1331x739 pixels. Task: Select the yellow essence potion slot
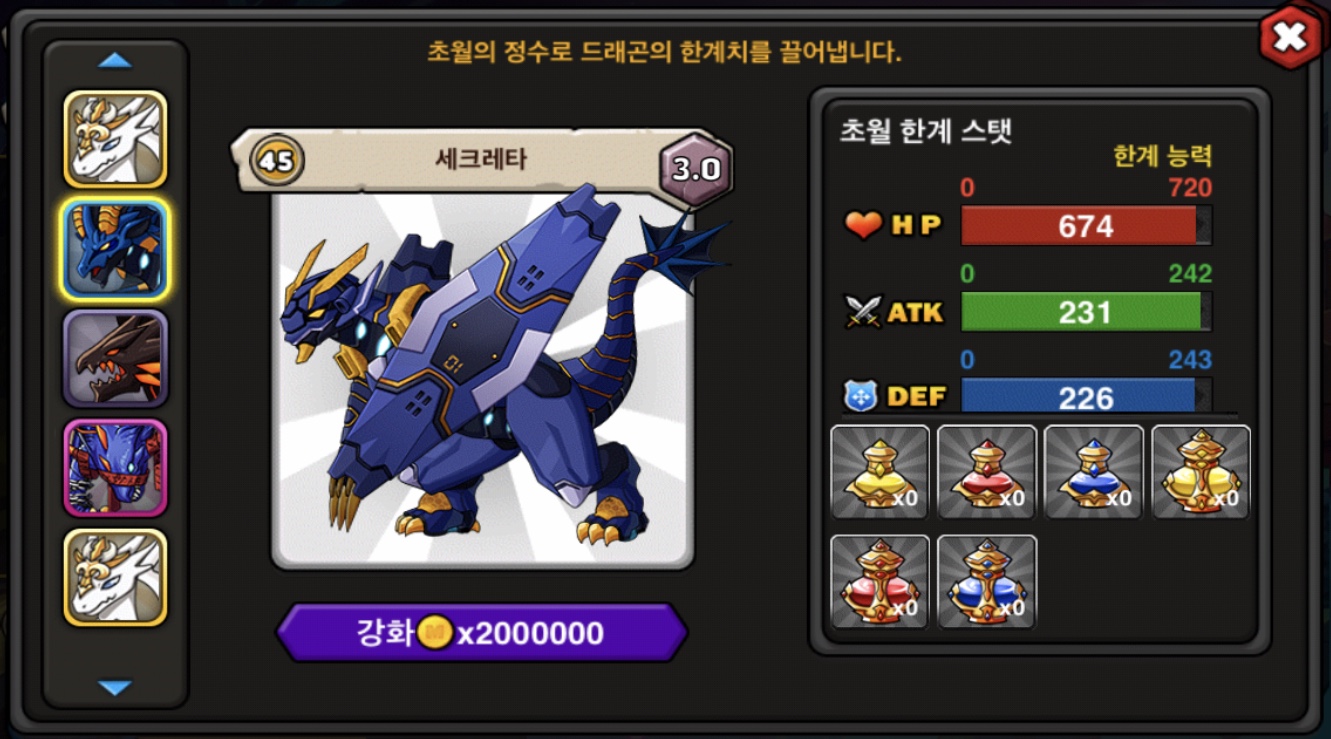point(880,472)
